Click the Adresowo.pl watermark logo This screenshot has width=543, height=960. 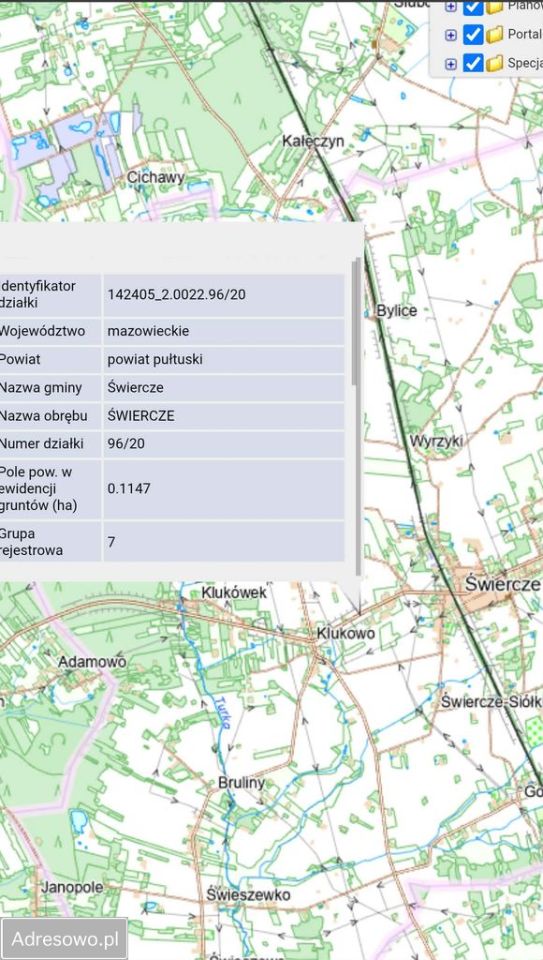tap(64, 939)
